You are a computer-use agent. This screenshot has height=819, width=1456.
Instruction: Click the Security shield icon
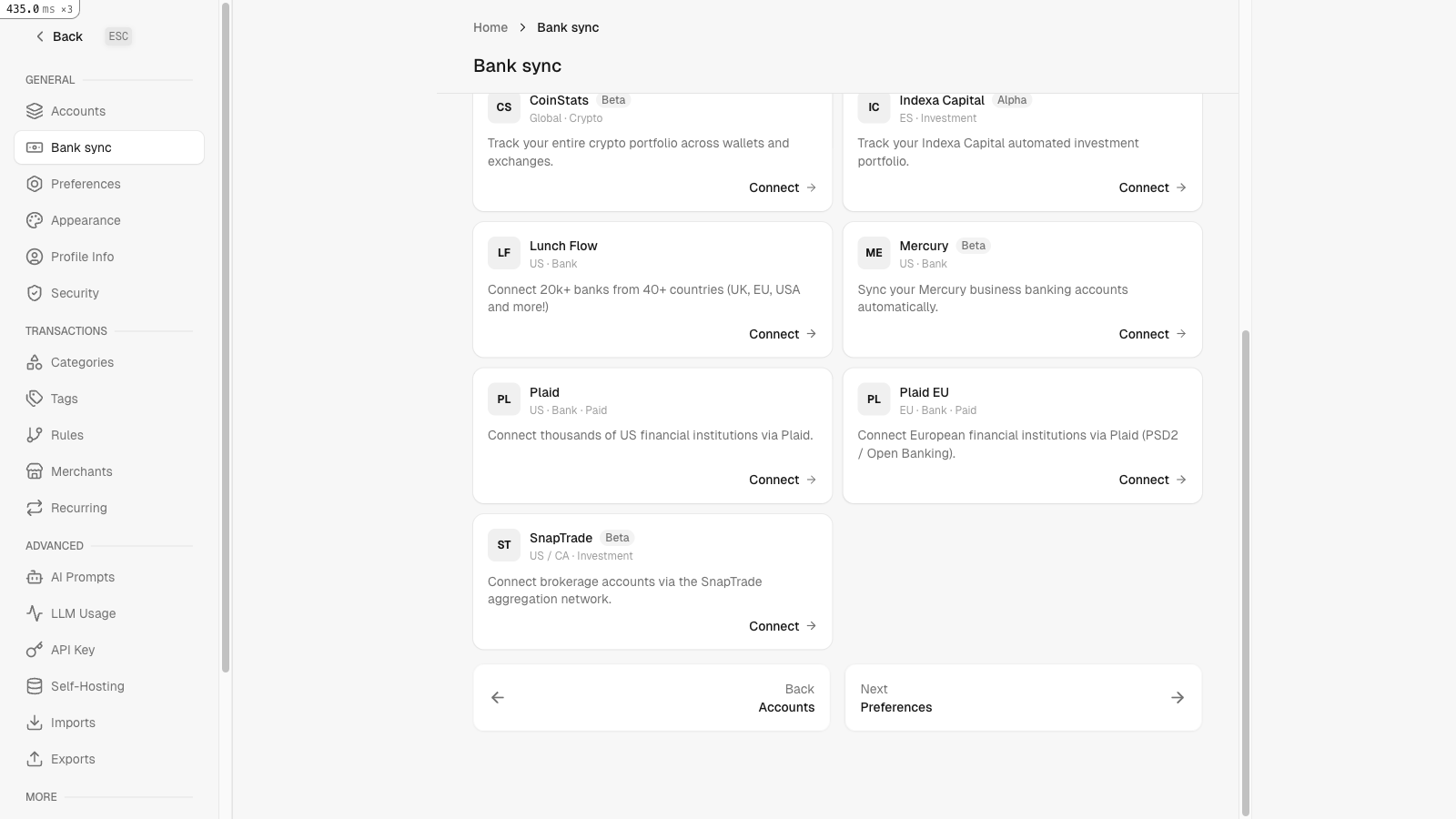tap(35, 293)
